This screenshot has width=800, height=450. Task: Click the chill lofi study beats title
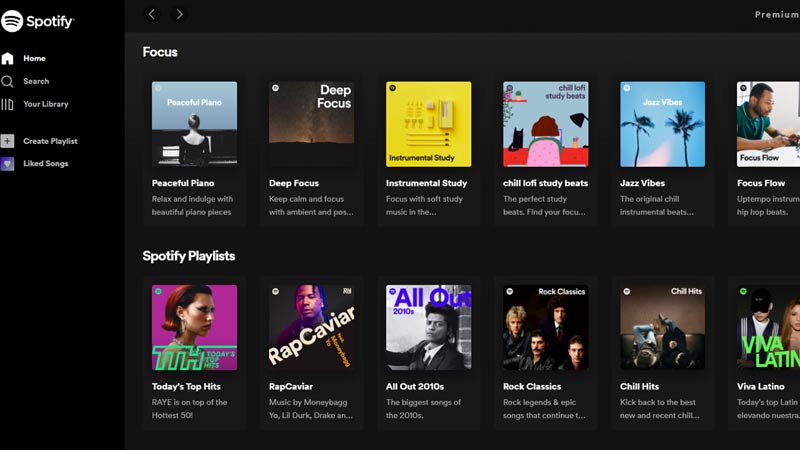point(545,183)
